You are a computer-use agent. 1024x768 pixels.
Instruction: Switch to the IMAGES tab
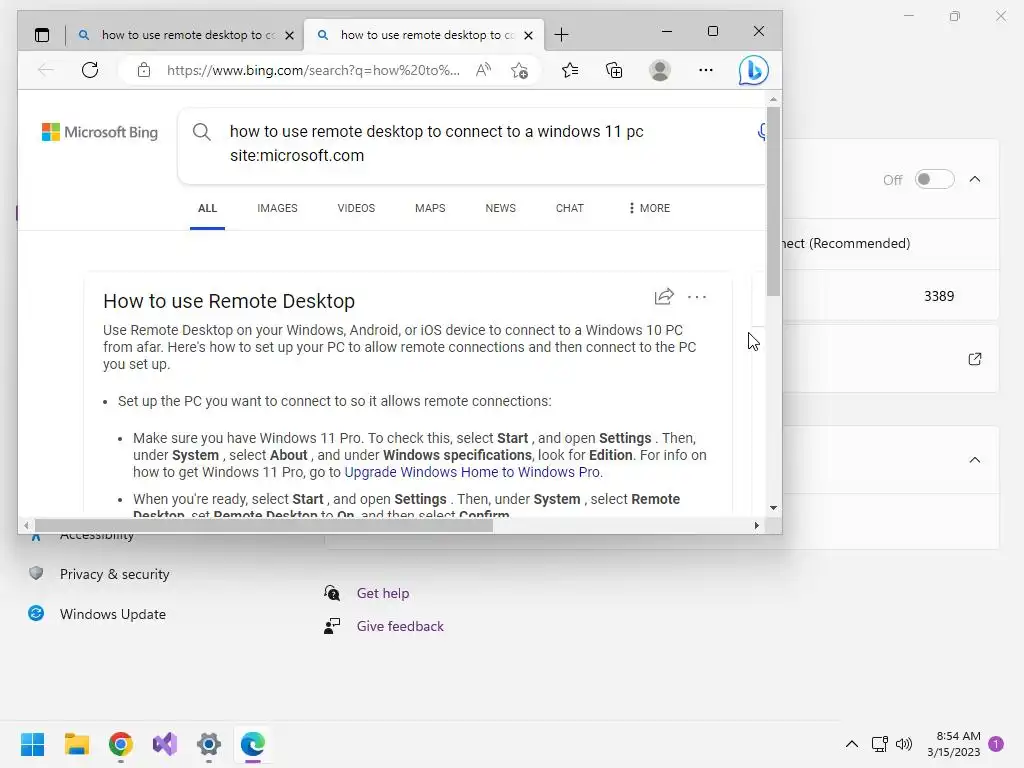(277, 208)
